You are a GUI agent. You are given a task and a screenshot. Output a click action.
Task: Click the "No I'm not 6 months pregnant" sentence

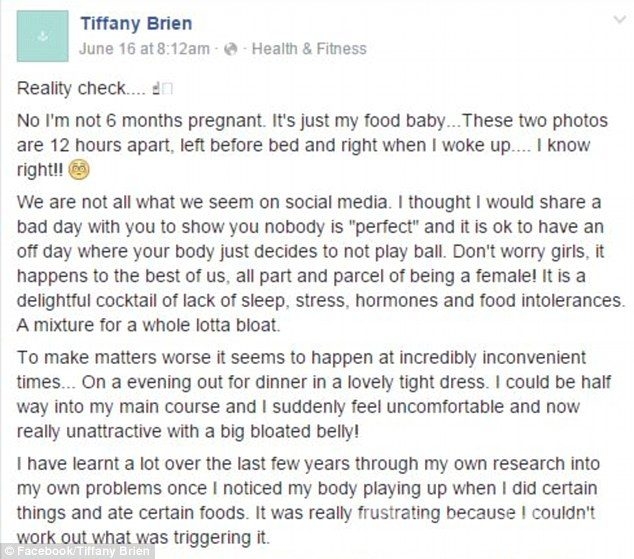[x=140, y=121]
